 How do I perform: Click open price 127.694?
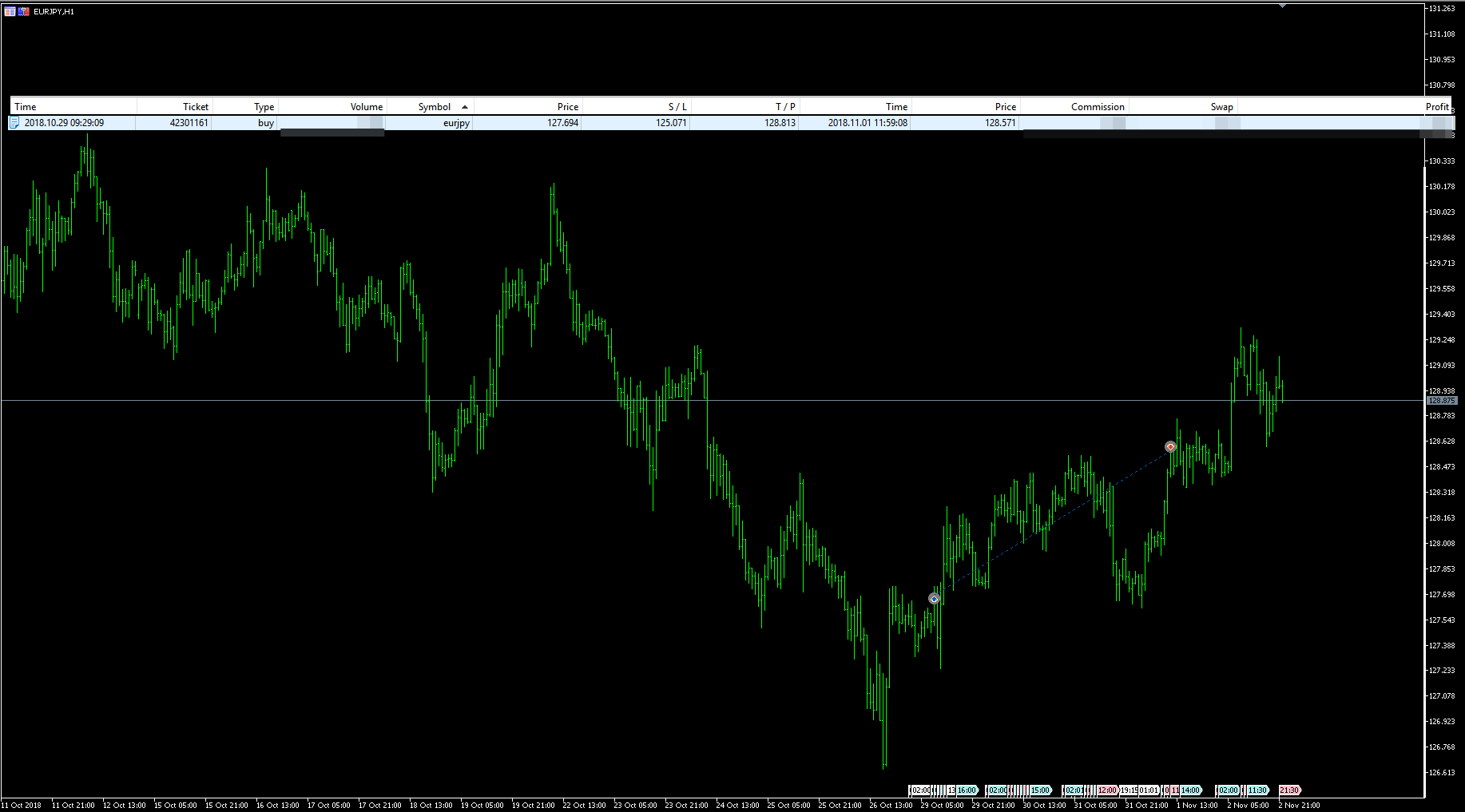tap(563, 123)
